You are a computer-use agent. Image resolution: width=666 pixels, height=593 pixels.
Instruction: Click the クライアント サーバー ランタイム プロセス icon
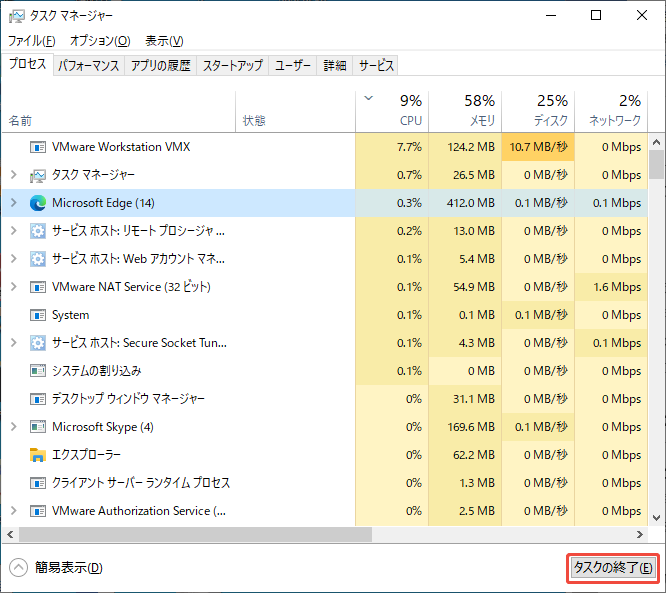pyautogui.click(x=38, y=483)
